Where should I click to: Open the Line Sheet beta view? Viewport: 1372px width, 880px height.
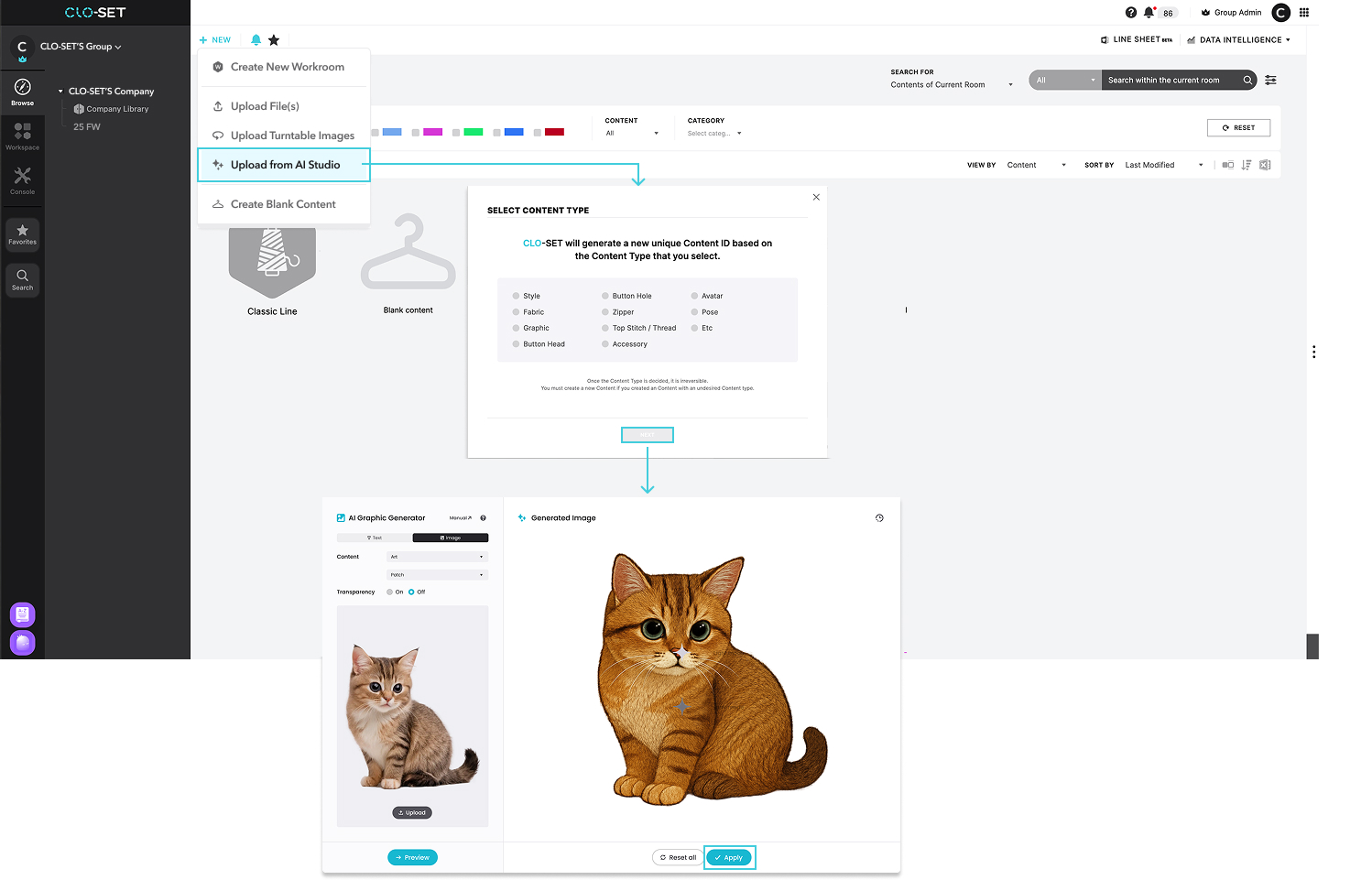[x=1137, y=39]
